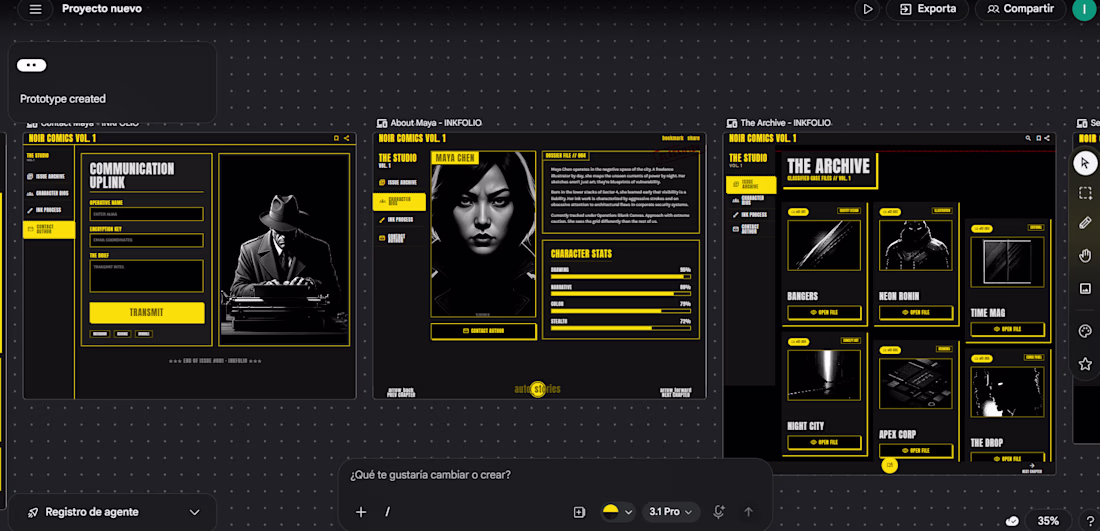Open file for NIGHT CITY card
This screenshot has width=1100, height=531.
click(x=824, y=443)
